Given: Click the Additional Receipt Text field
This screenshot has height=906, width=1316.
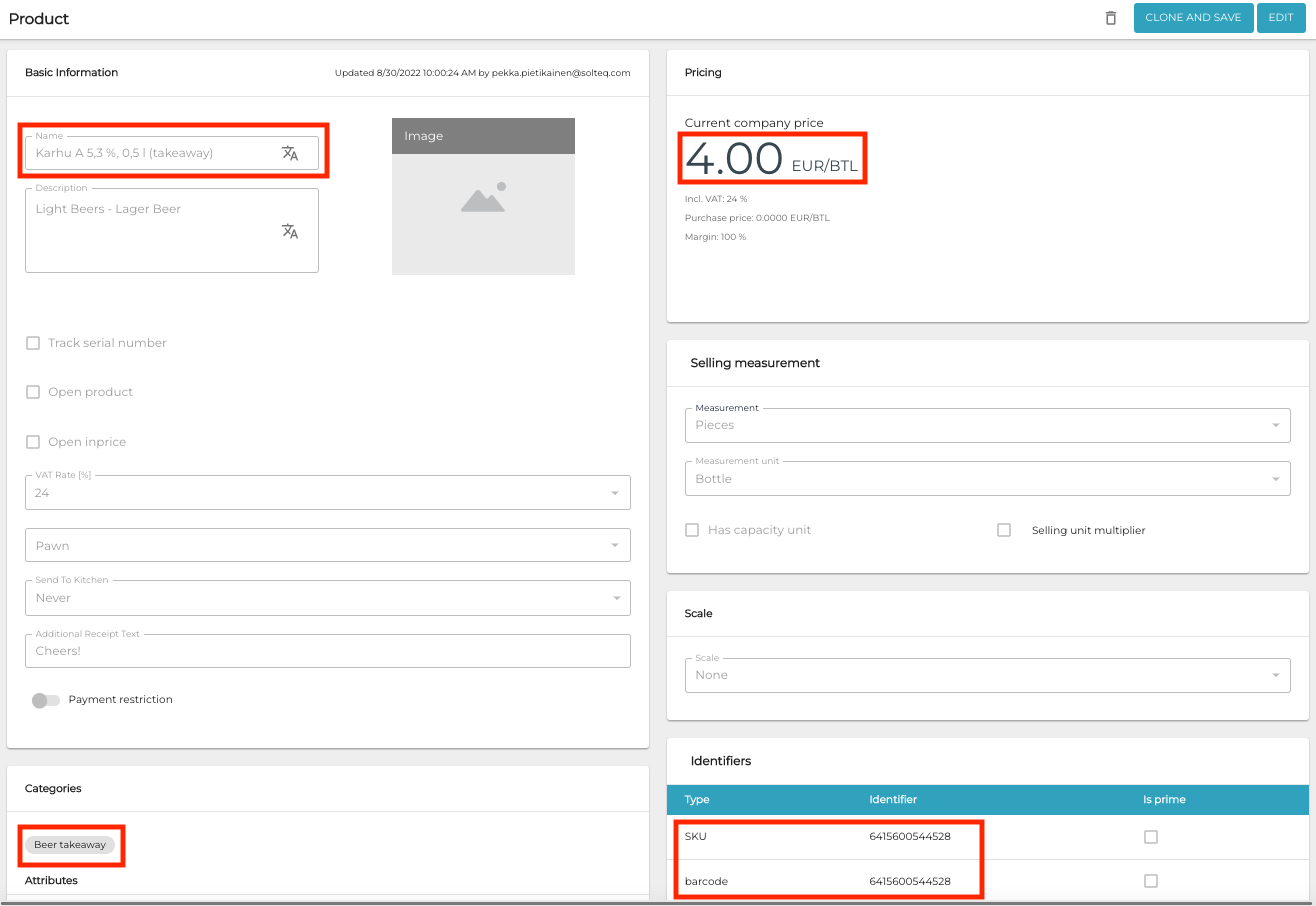Looking at the screenshot, I should (327, 651).
